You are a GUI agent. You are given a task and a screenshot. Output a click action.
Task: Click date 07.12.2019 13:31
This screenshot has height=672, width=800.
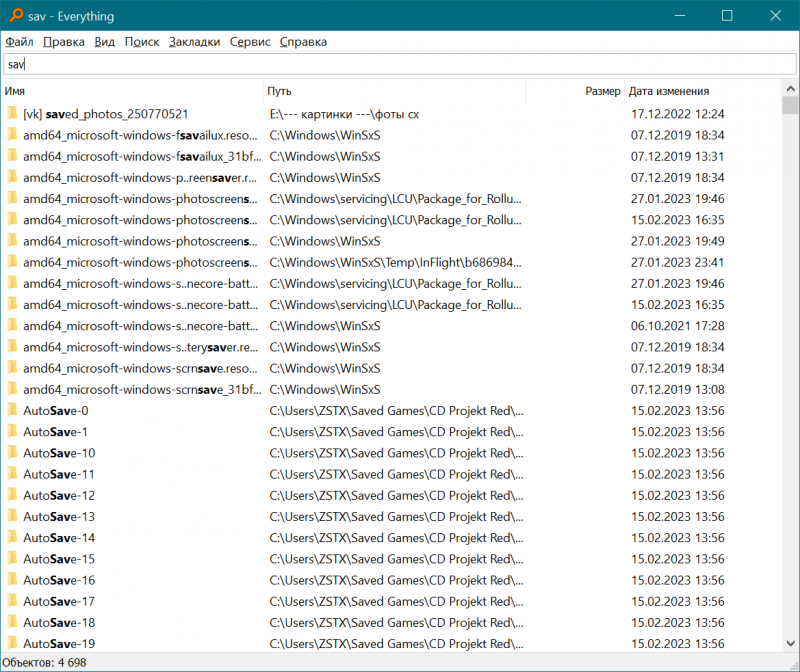(678, 156)
